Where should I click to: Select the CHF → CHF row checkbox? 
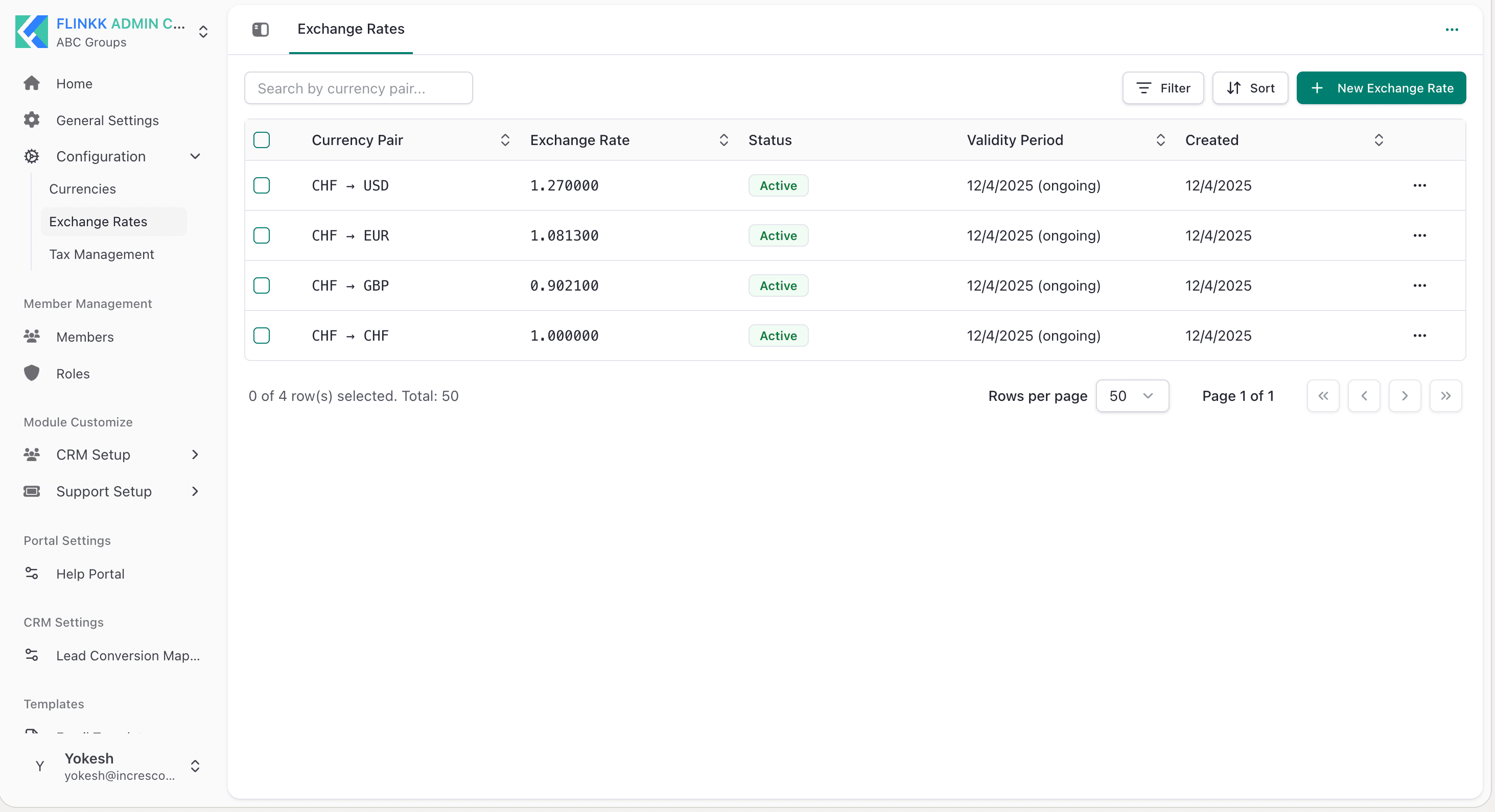pyautogui.click(x=262, y=335)
